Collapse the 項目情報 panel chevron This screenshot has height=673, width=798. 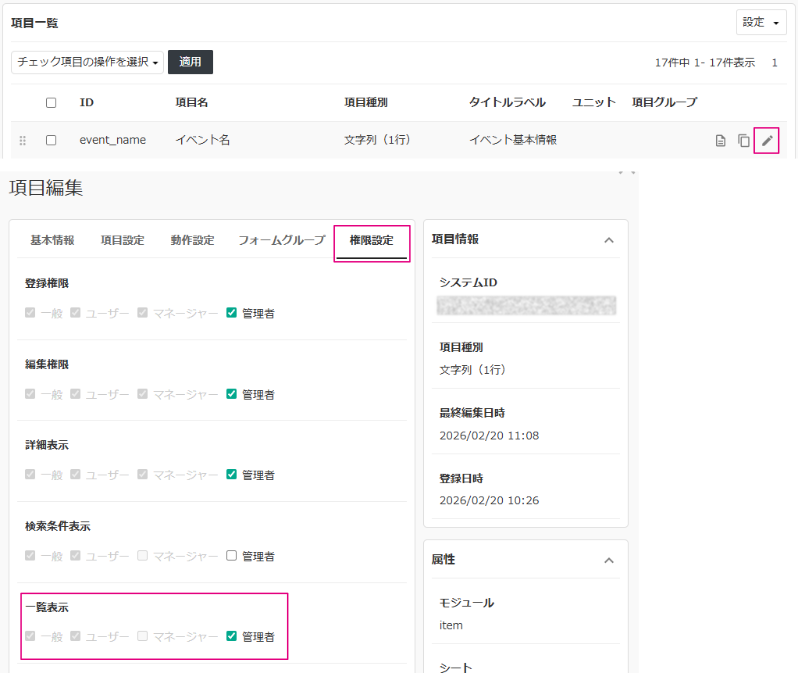[609, 240]
